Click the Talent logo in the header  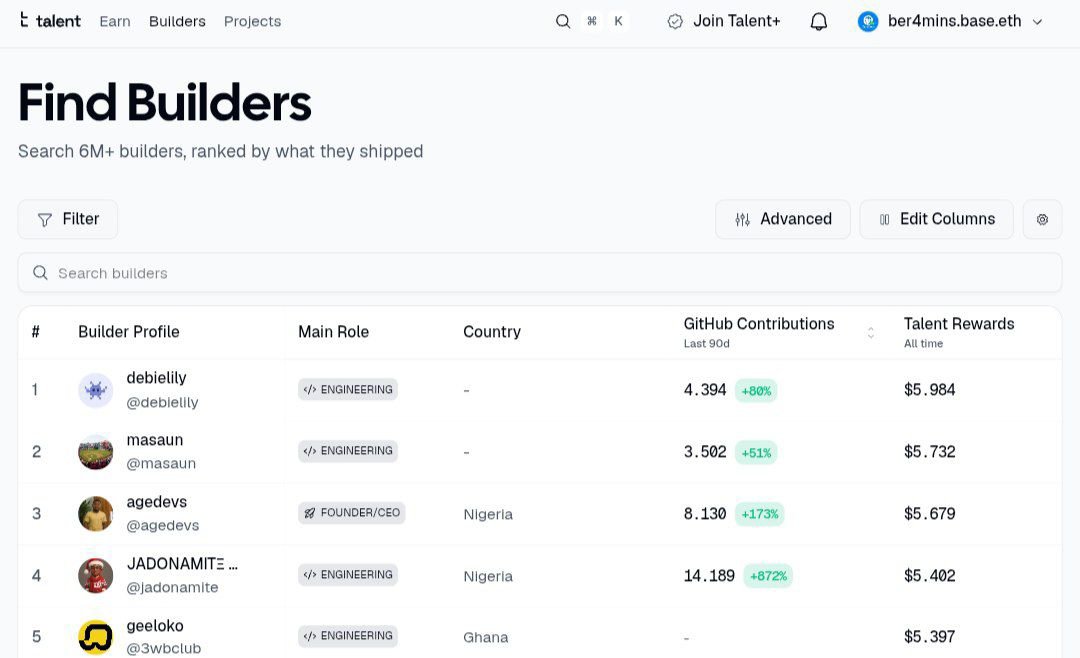50,21
